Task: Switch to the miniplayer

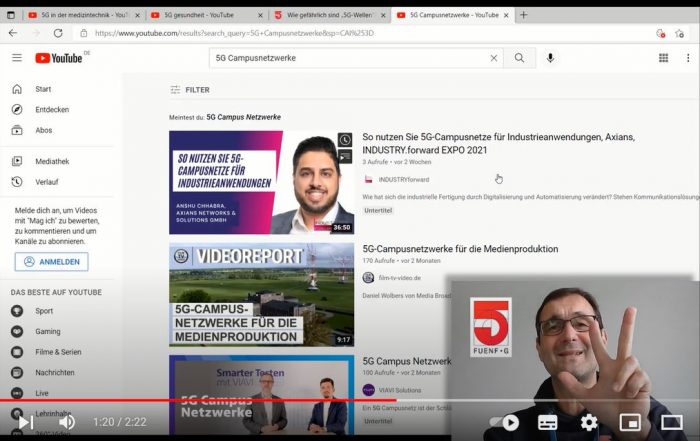Action: (x=630, y=422)
